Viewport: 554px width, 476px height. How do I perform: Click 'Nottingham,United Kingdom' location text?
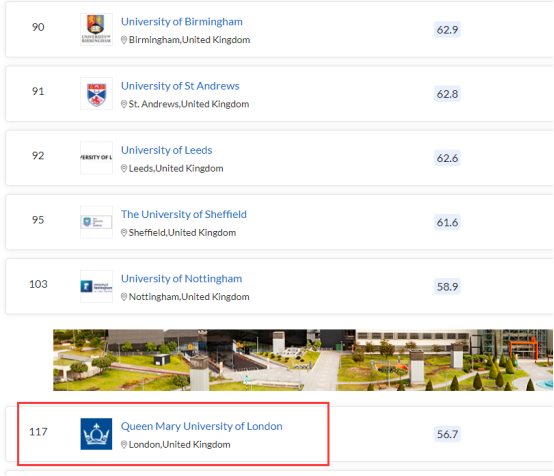(x=189, y=297)
